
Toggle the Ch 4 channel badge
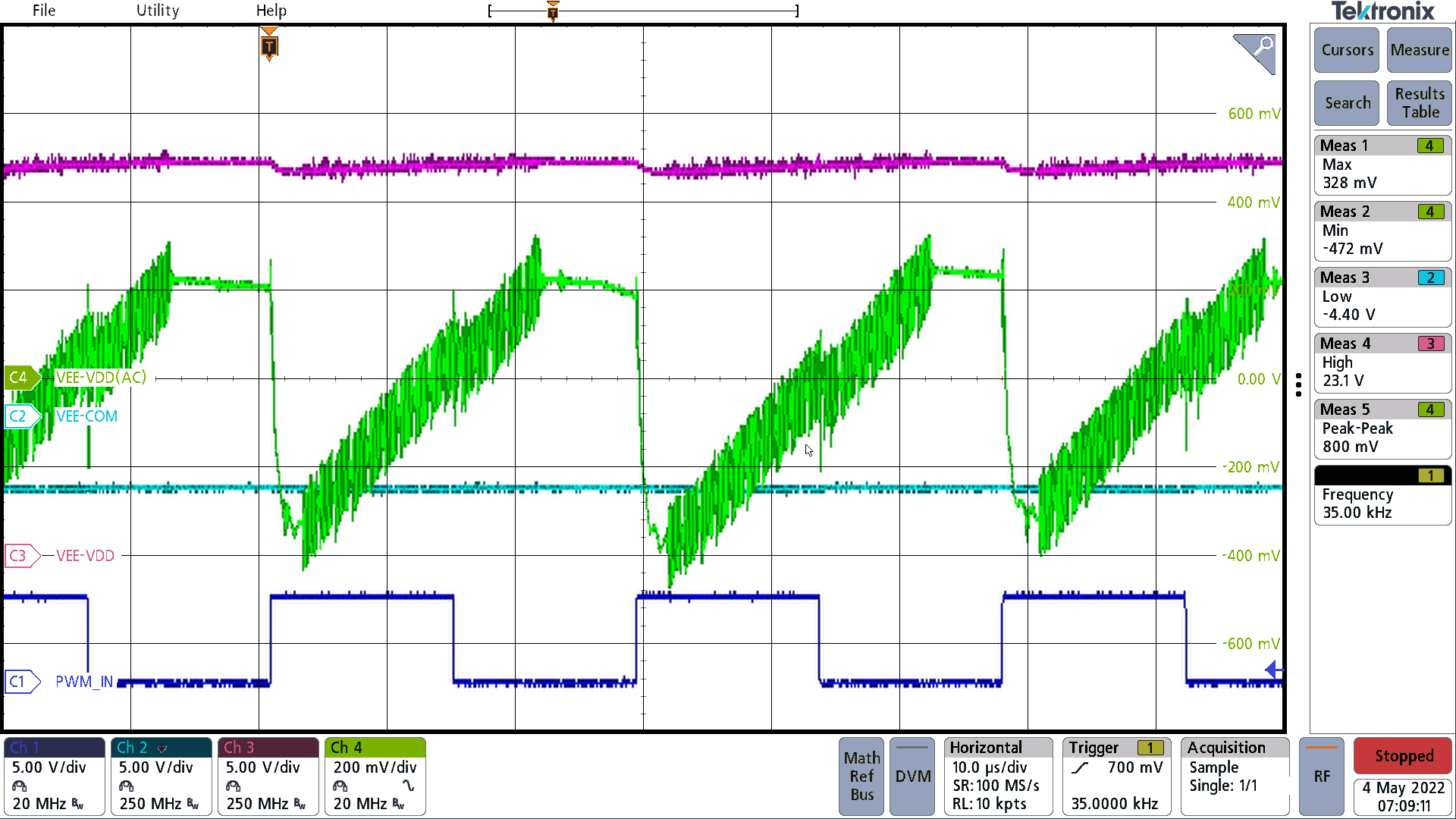(x=375, y=776)
